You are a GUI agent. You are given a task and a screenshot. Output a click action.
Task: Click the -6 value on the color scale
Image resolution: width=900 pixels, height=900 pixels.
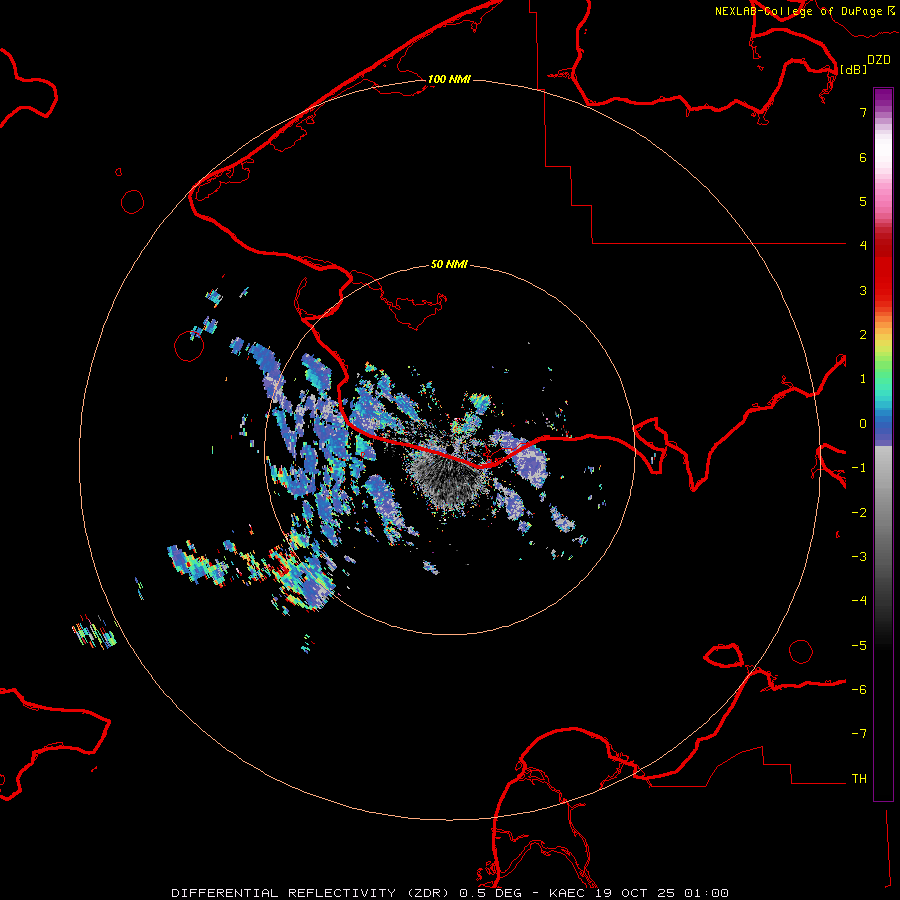859,690
